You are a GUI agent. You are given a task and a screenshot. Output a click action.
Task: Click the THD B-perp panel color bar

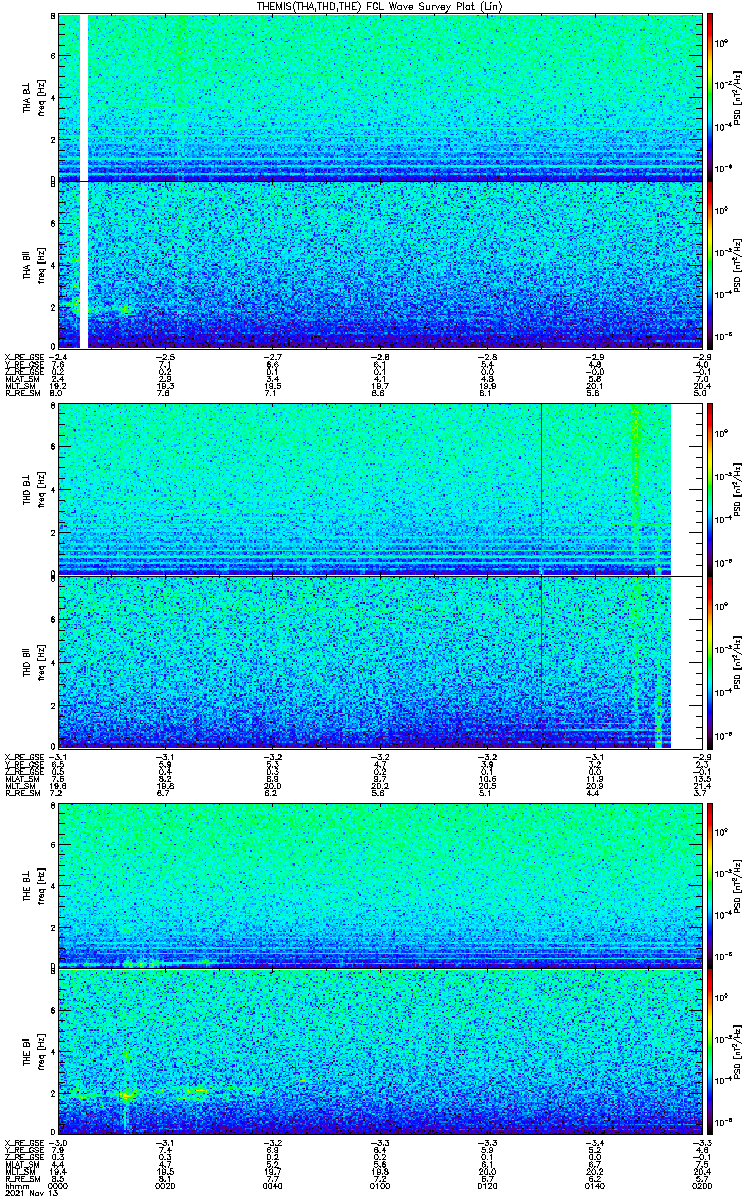[709, 489]
